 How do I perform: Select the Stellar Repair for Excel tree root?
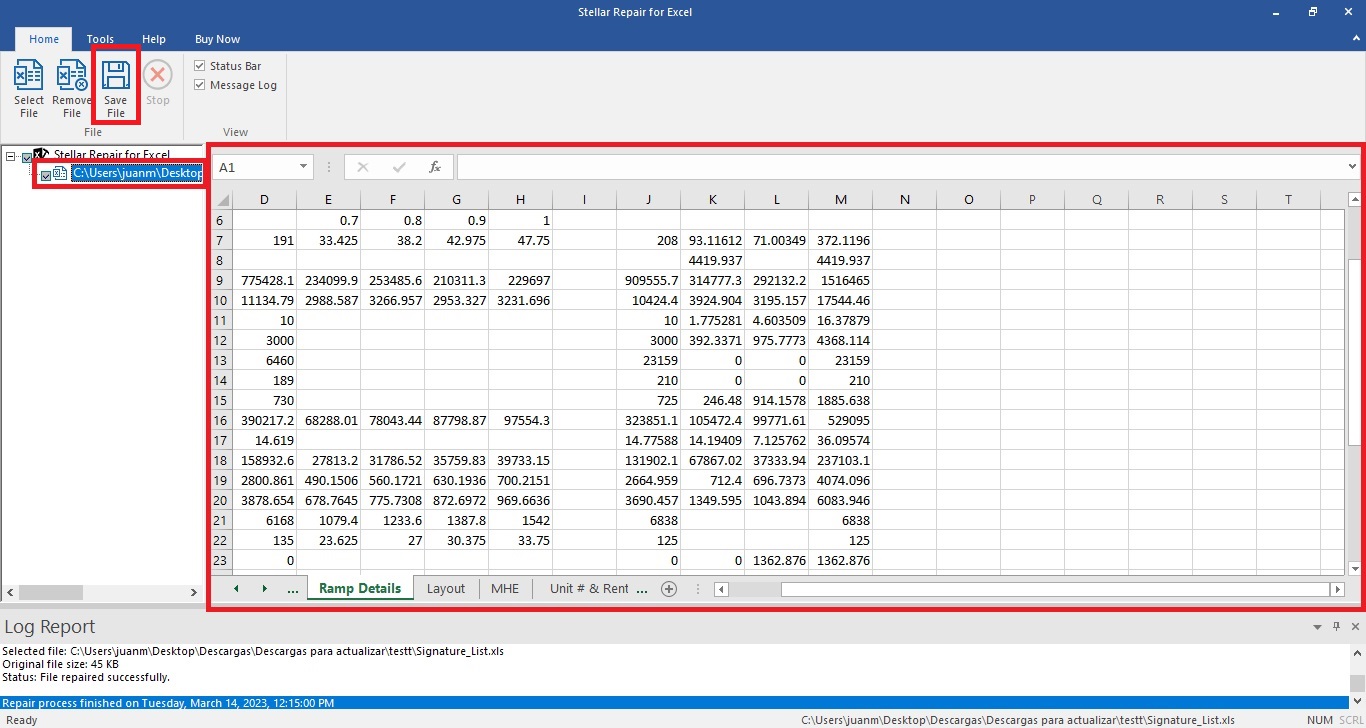[111, 155]
